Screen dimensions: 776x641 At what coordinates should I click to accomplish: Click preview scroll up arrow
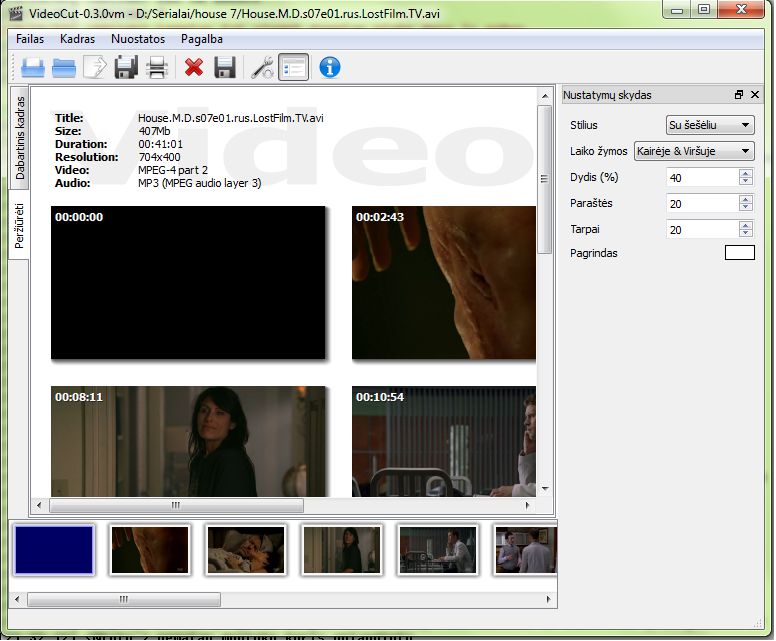pyautogui.click(x=544, y=96)
